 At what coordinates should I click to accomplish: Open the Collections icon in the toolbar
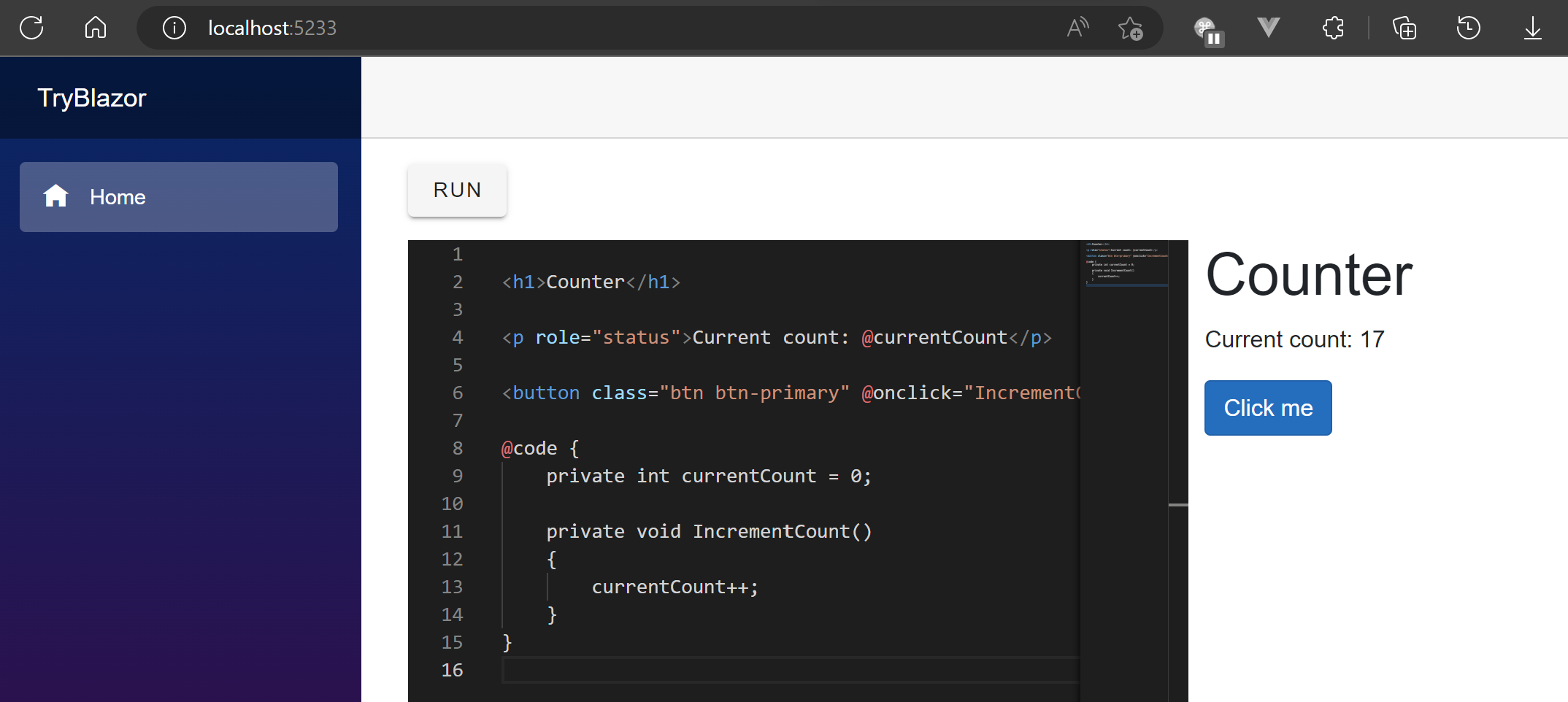1403,28
